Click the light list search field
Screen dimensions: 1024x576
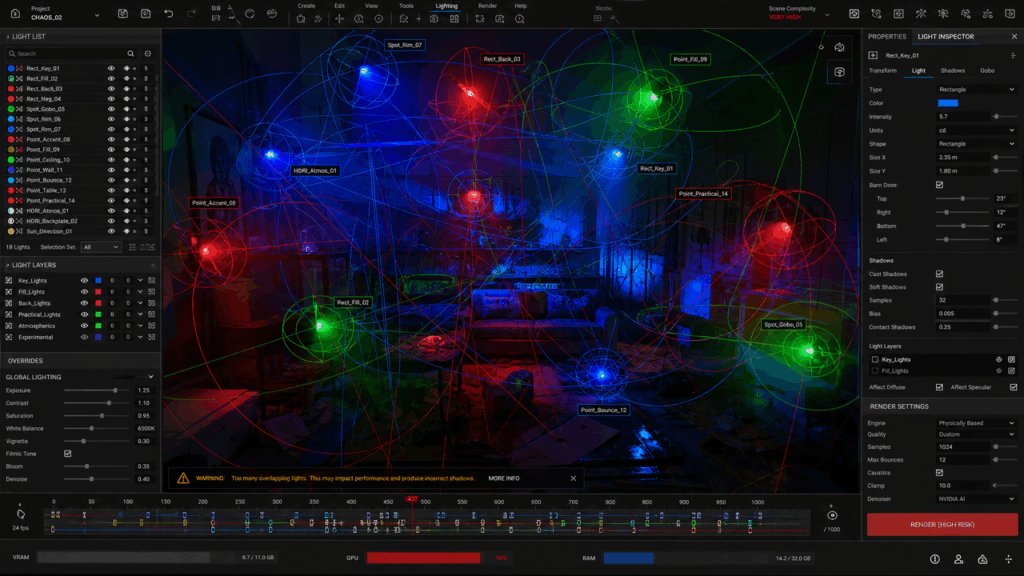coord(71,54)
